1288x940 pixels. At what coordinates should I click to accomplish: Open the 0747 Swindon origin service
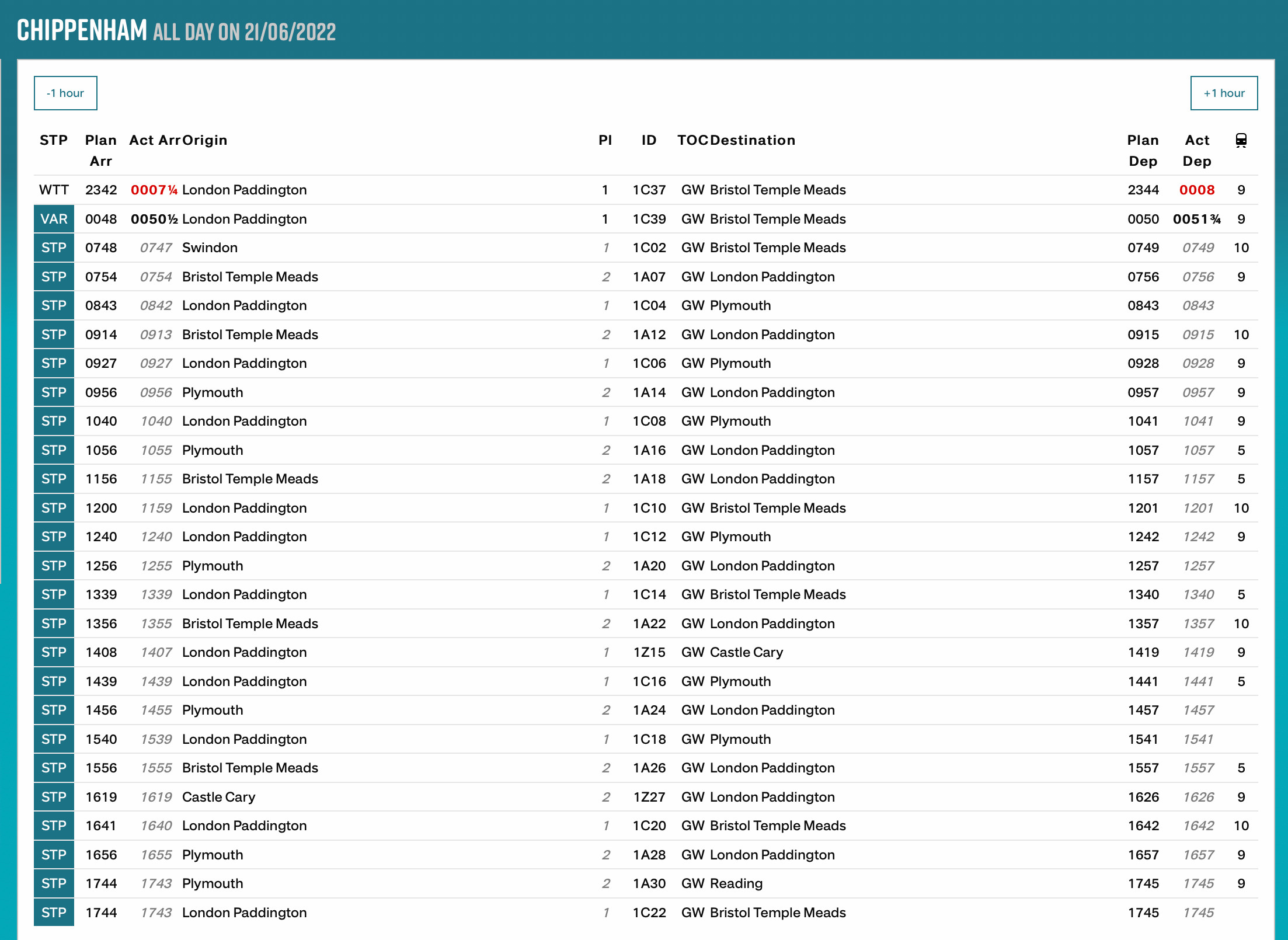tap(209, 248)
